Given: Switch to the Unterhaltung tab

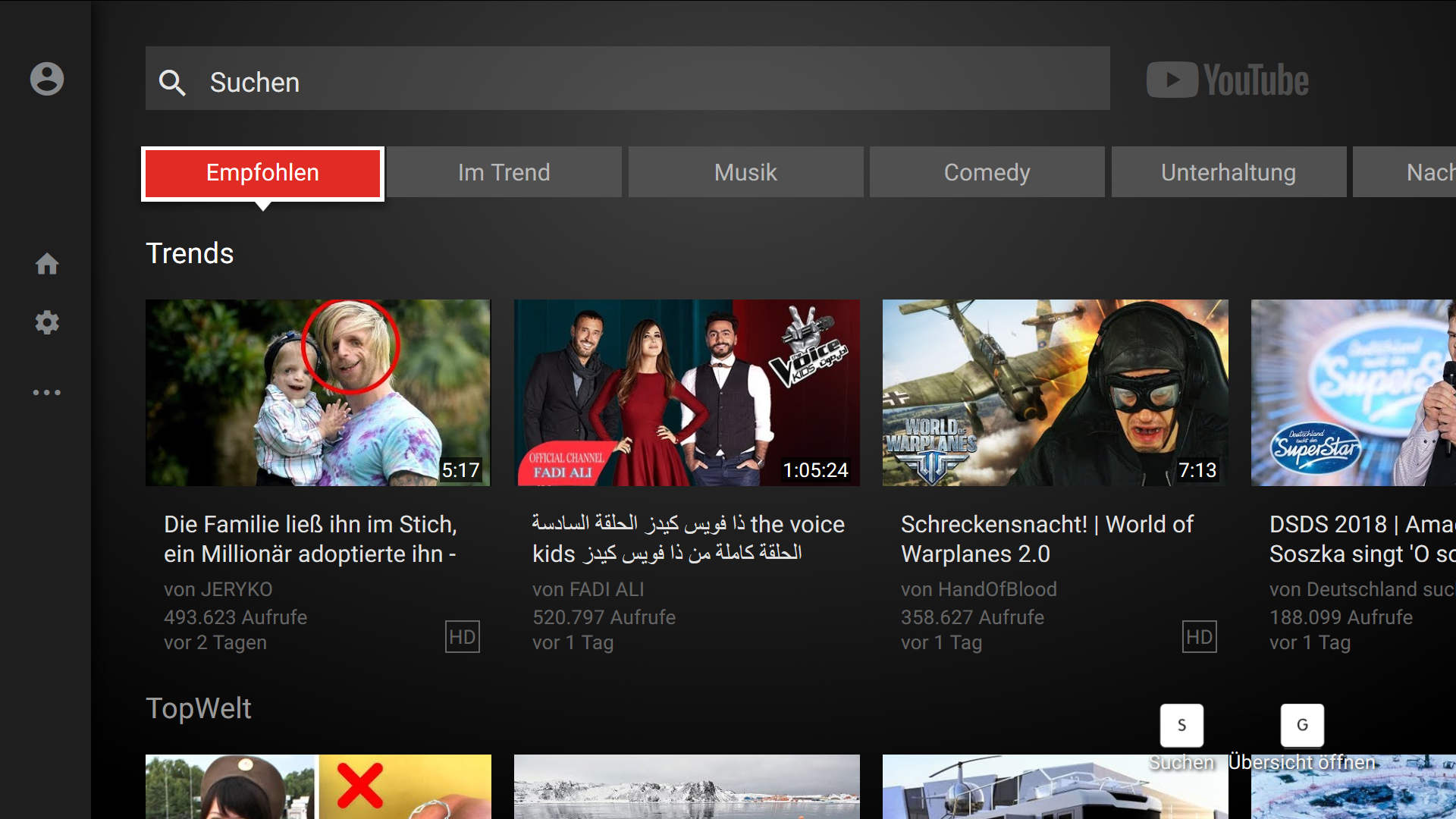Looking at the screenshot, I should [x=1228, y=172].
